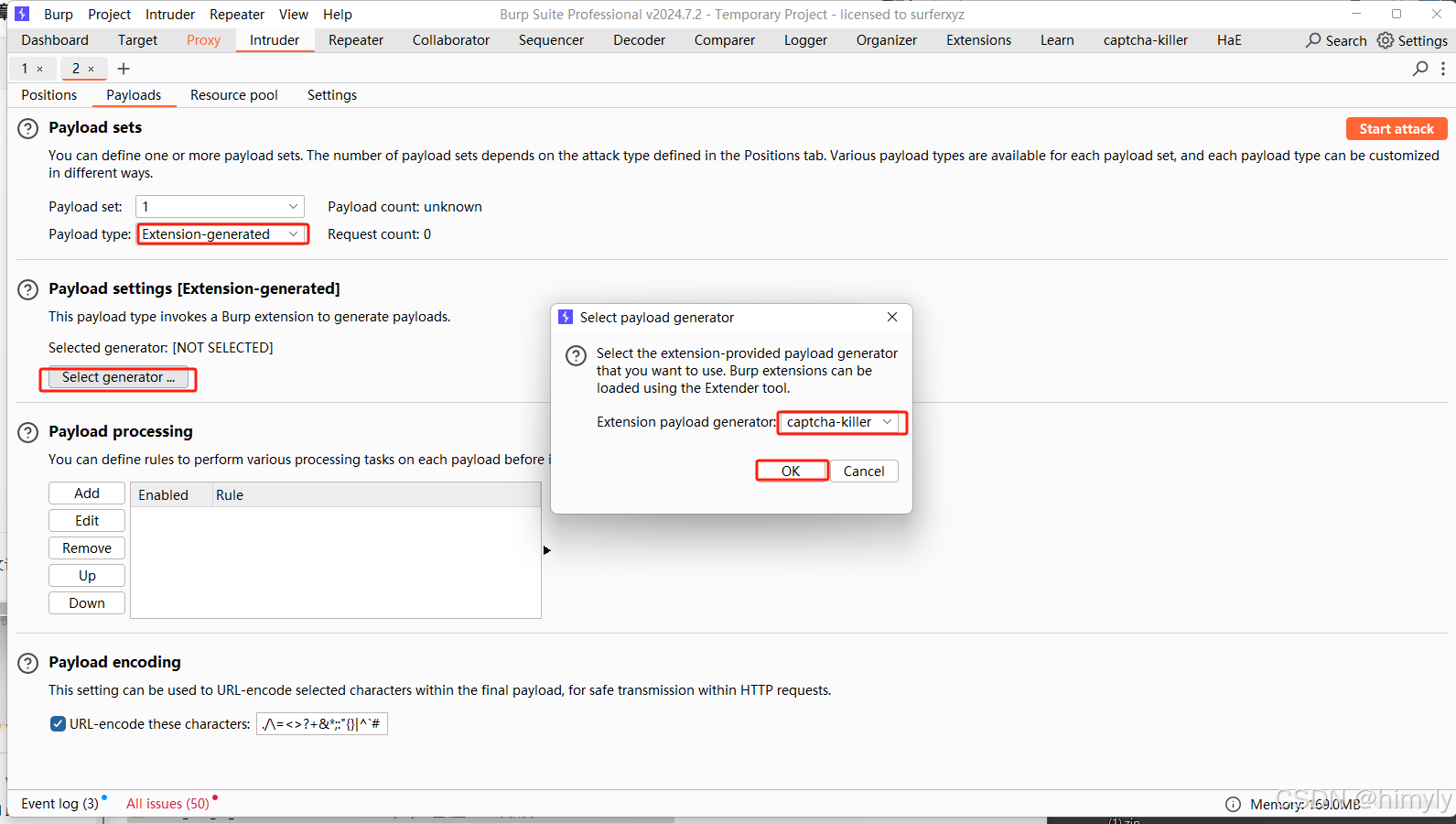Switch to the Collaborator tab
The image size is (1456, 824).
tap(451, 40)
